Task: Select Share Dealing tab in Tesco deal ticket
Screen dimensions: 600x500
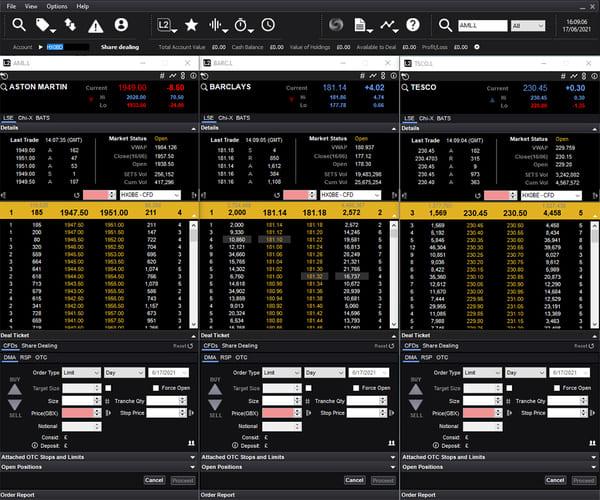Action: click(x=440, y=346)
